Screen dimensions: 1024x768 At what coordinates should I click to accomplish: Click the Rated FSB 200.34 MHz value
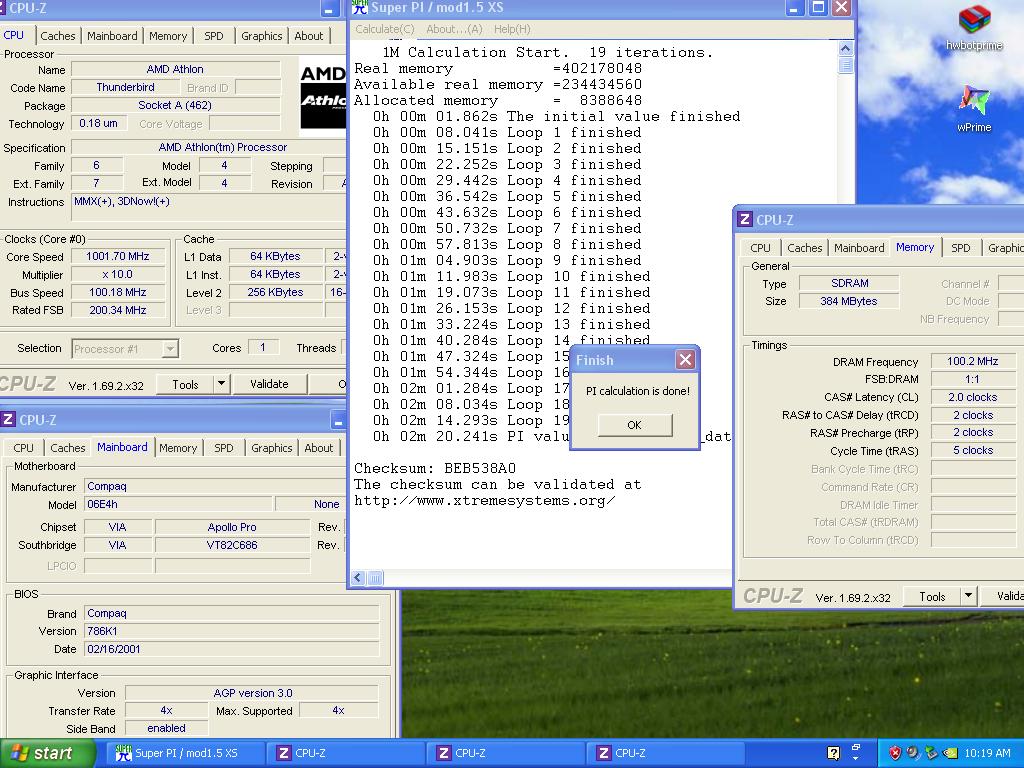(x=118, y=310)
